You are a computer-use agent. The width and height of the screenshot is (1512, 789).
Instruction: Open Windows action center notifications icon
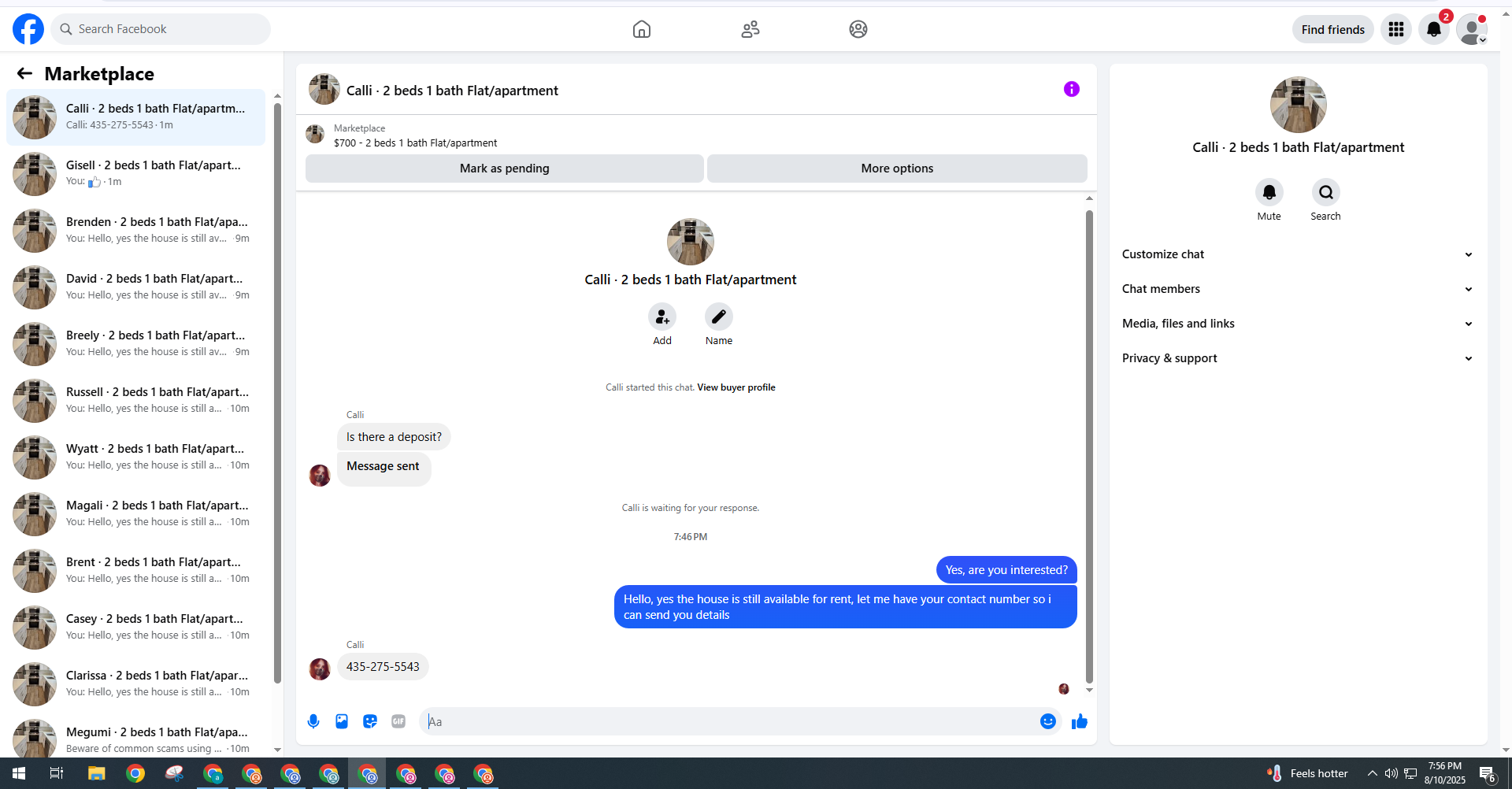coord(1488,773)
